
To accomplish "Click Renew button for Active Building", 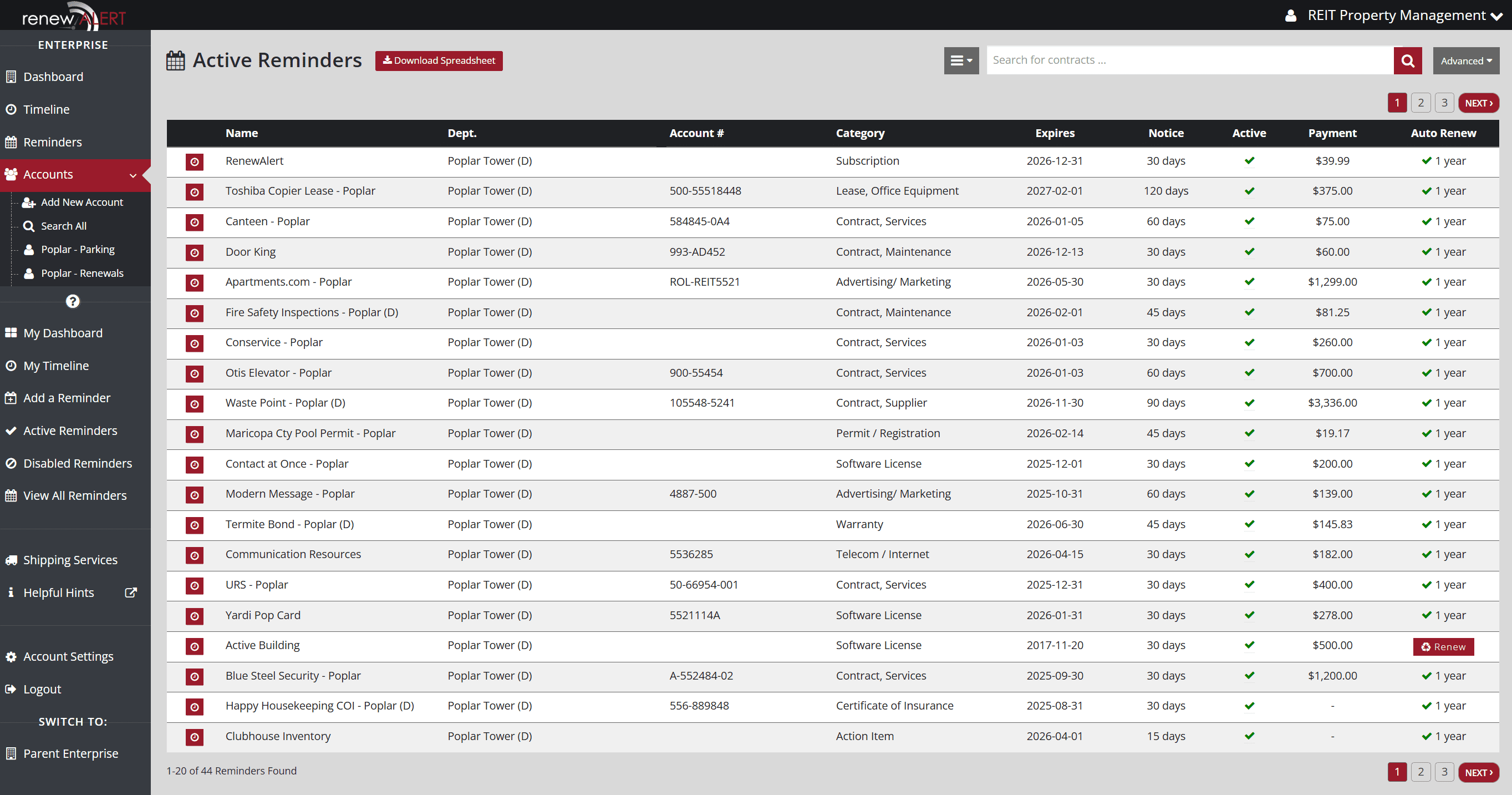I will click(1443, 646).
